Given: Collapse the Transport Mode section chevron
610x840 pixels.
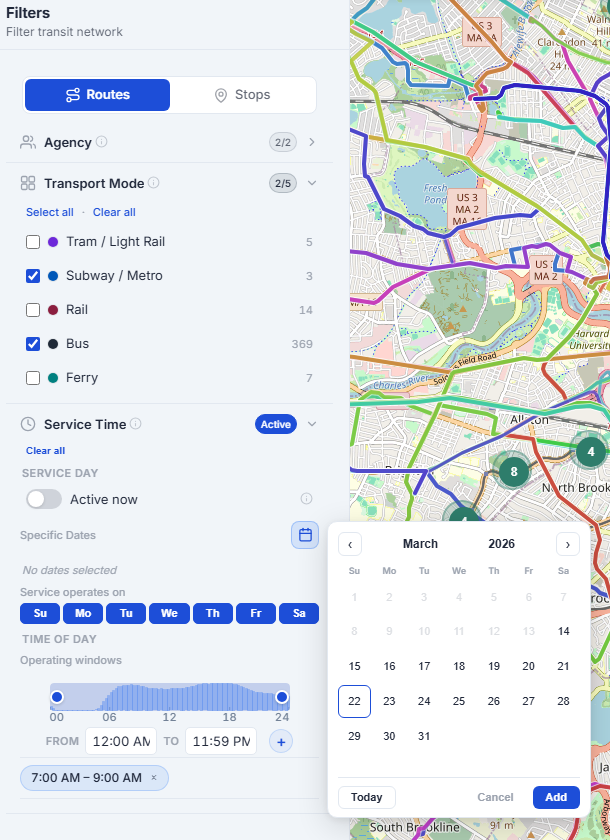Looking at the screenshot, I should (x=312, y=183).
